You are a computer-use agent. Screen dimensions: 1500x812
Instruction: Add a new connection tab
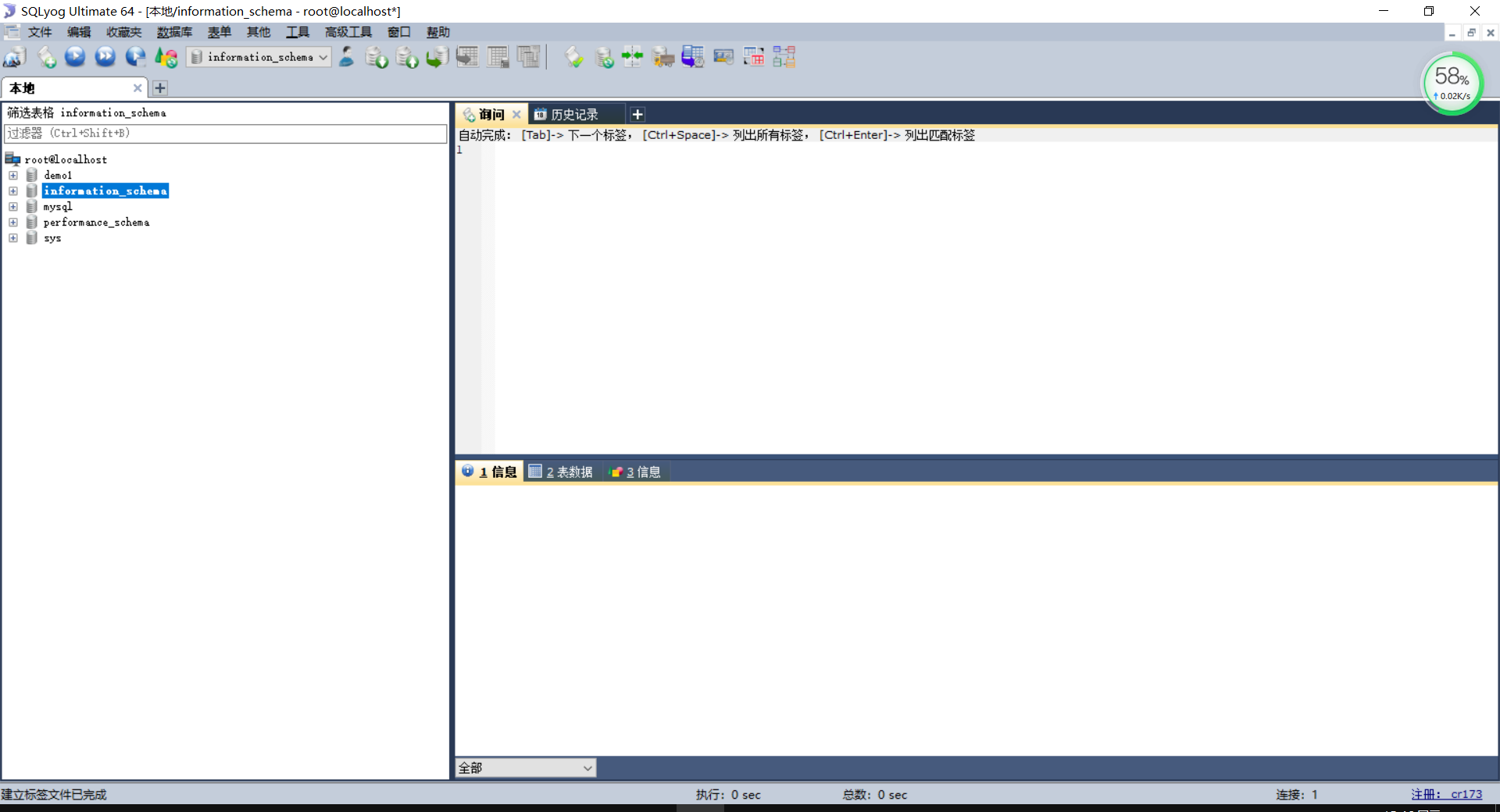click(x=160, y=88)
